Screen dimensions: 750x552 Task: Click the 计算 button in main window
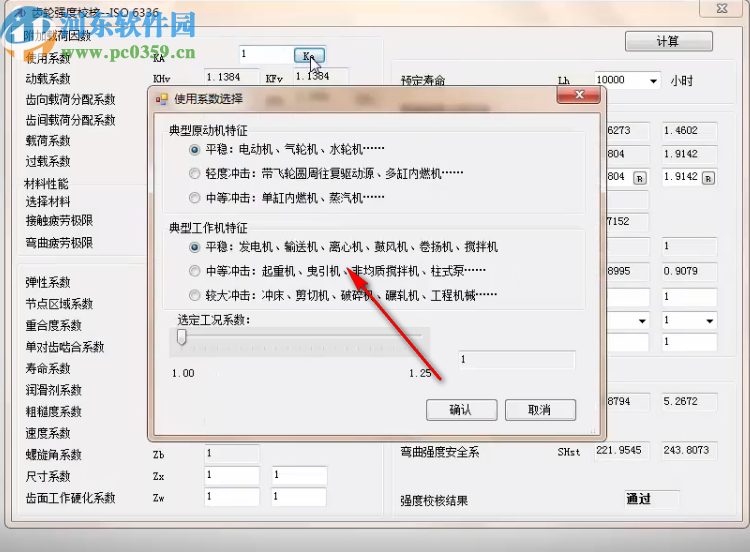668,42
